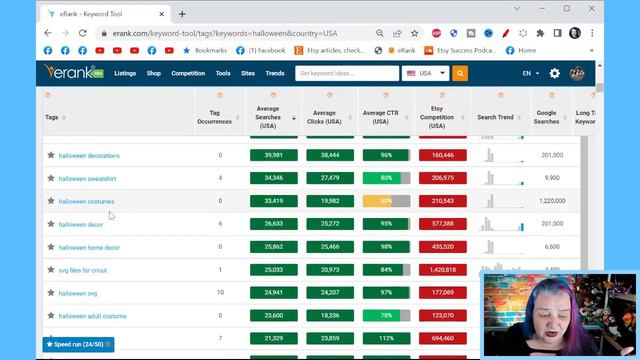
Task: Star the halloween costumes tag
Action: click(x=51, y=201)
